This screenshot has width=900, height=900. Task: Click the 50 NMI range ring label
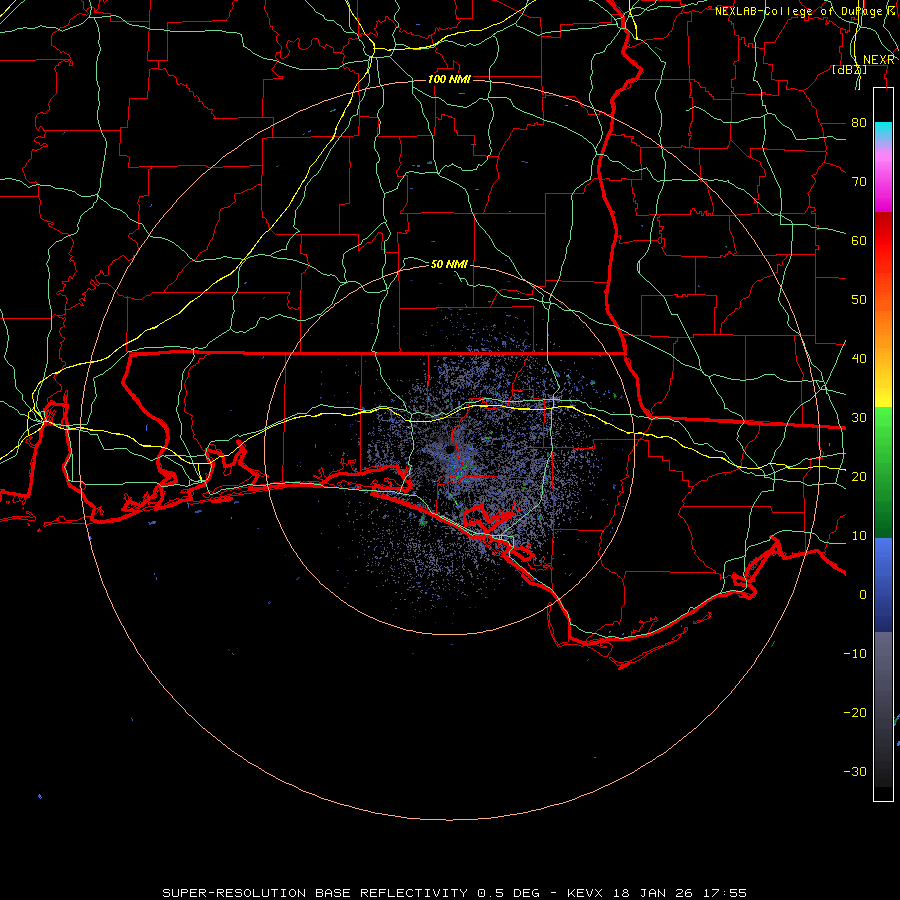[x=449, y=264]
